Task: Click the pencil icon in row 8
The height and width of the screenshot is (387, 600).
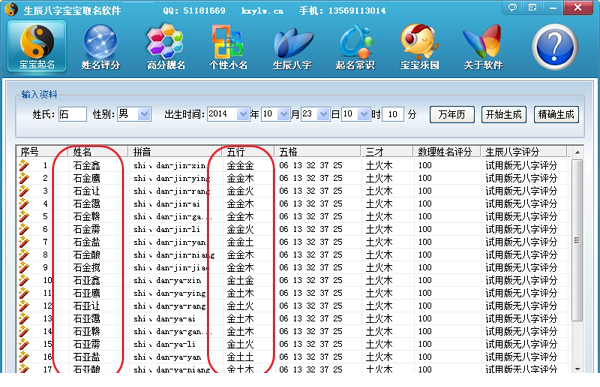Action: pyautogui.click(x=24, y=255)
